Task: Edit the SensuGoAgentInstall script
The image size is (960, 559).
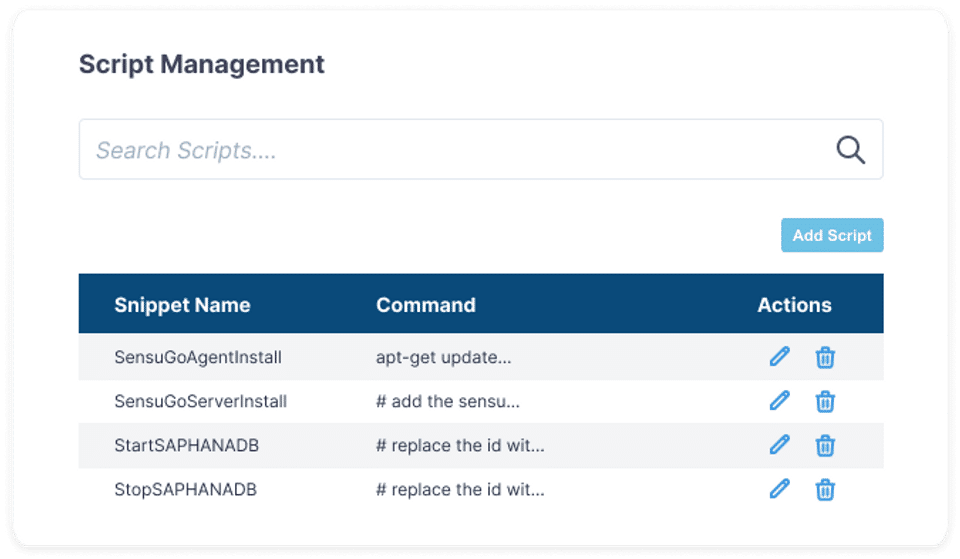Action: point(779,357)
